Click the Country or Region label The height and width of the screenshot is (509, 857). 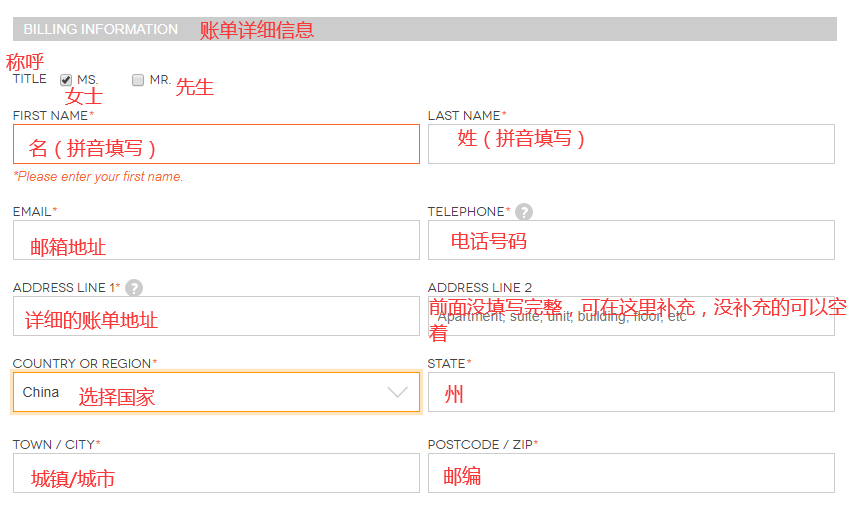(84, 364)
